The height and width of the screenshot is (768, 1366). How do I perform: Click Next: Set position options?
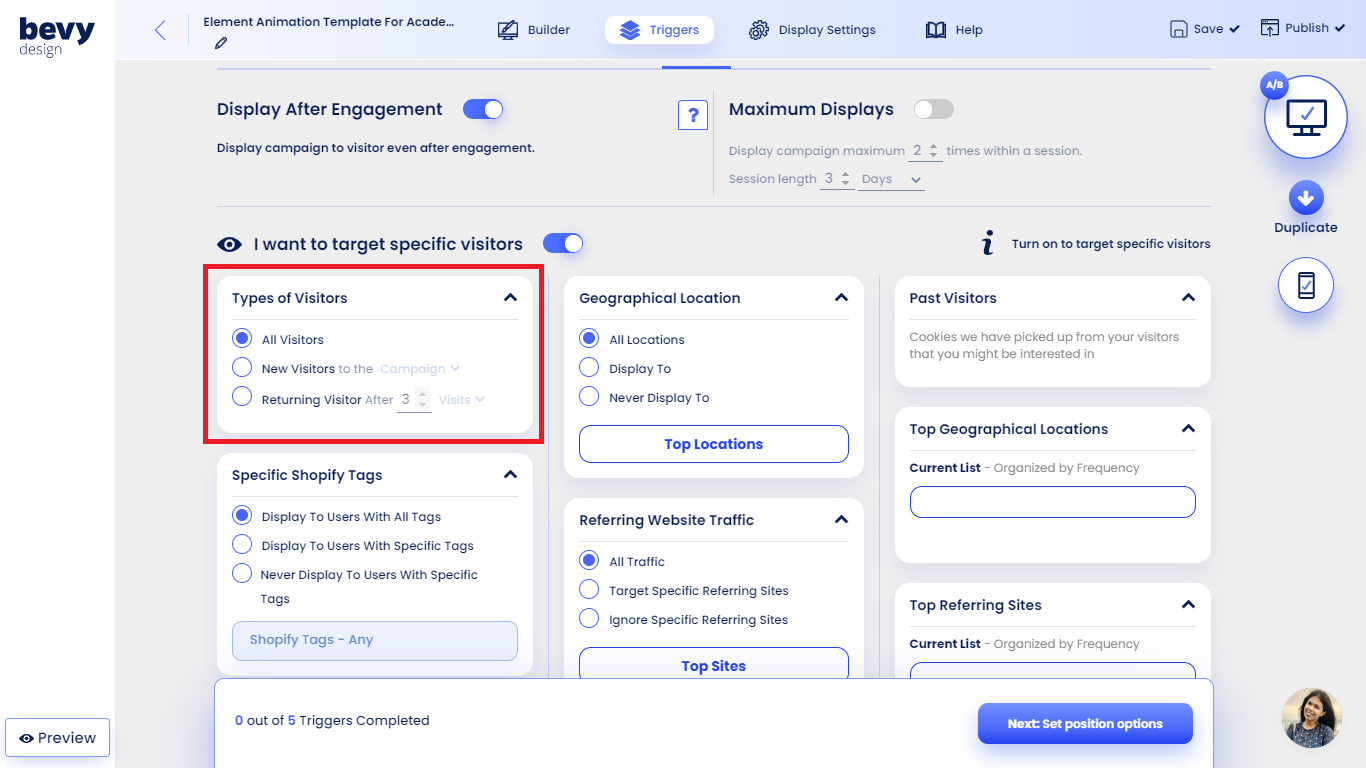[x=1085, y=723]
